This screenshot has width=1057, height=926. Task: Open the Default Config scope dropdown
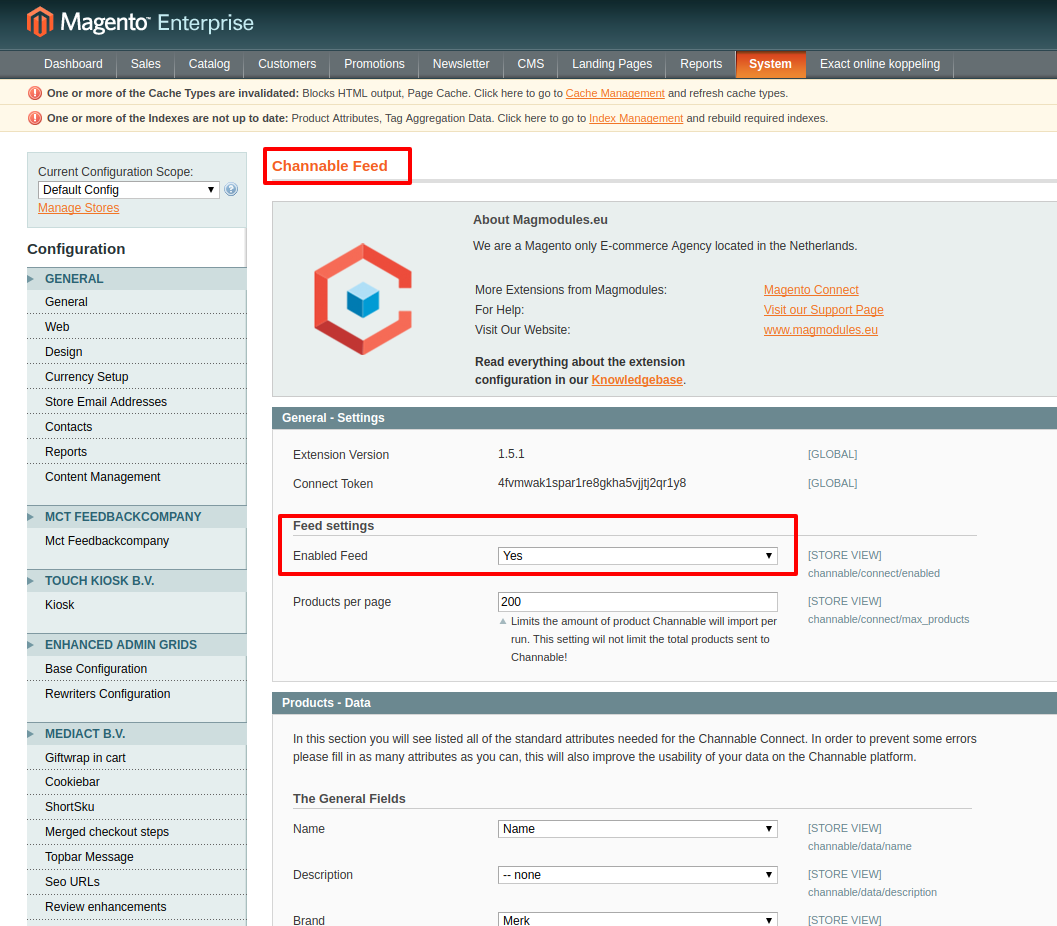point(129,189)
